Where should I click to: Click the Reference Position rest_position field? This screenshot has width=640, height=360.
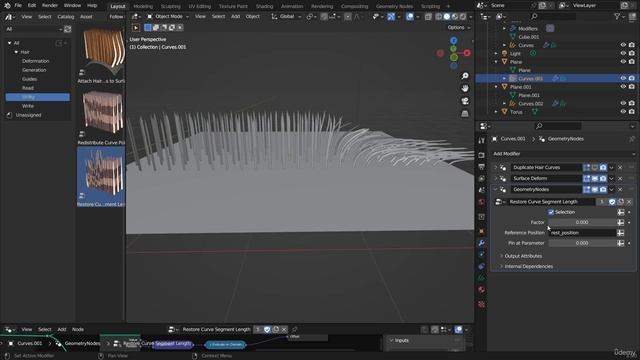coord(582,233)
